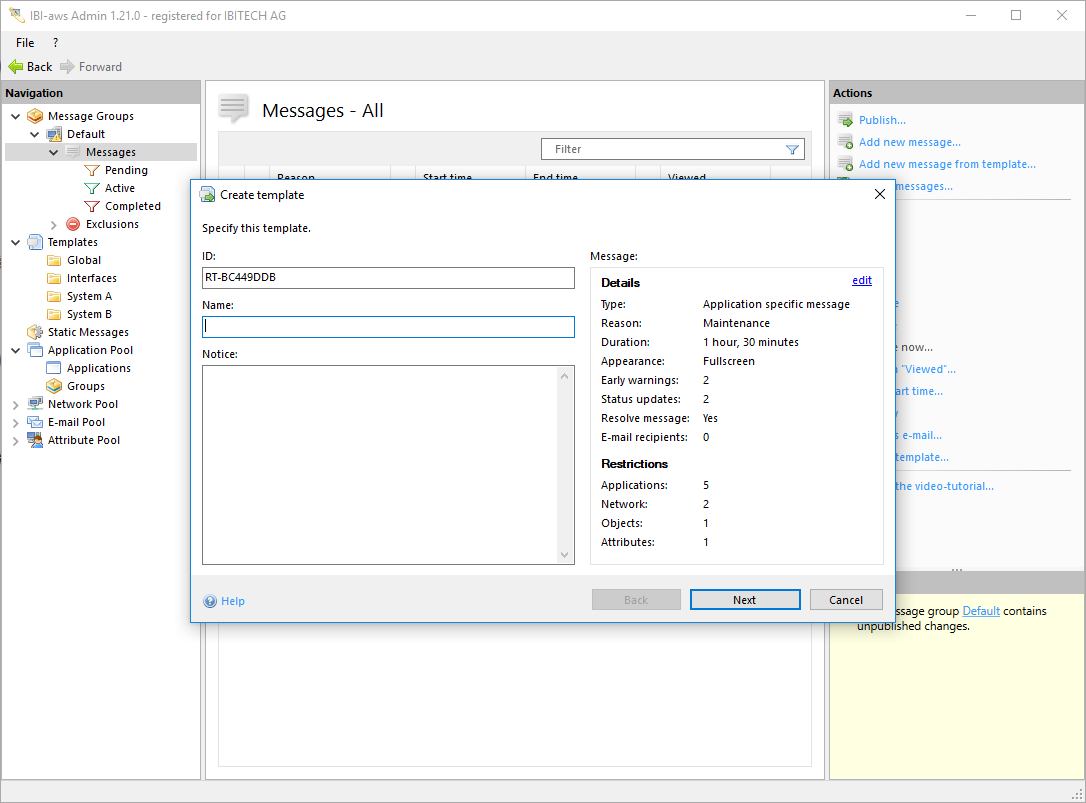Image resolution: width=1086 pixels, height=803 pixels.
Task: Click the E-mail Pool icon
Action: point(35,422)
